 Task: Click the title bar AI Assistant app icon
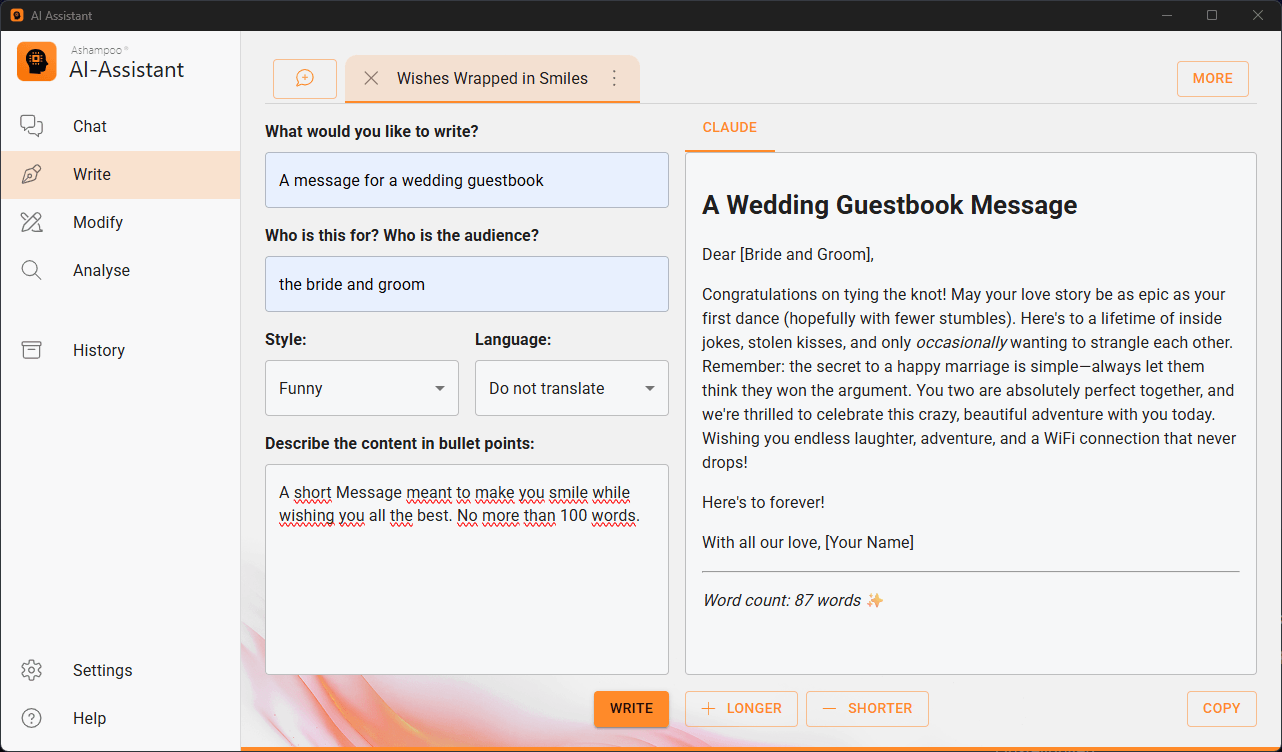pyautogui.click(x=17, y=15)
